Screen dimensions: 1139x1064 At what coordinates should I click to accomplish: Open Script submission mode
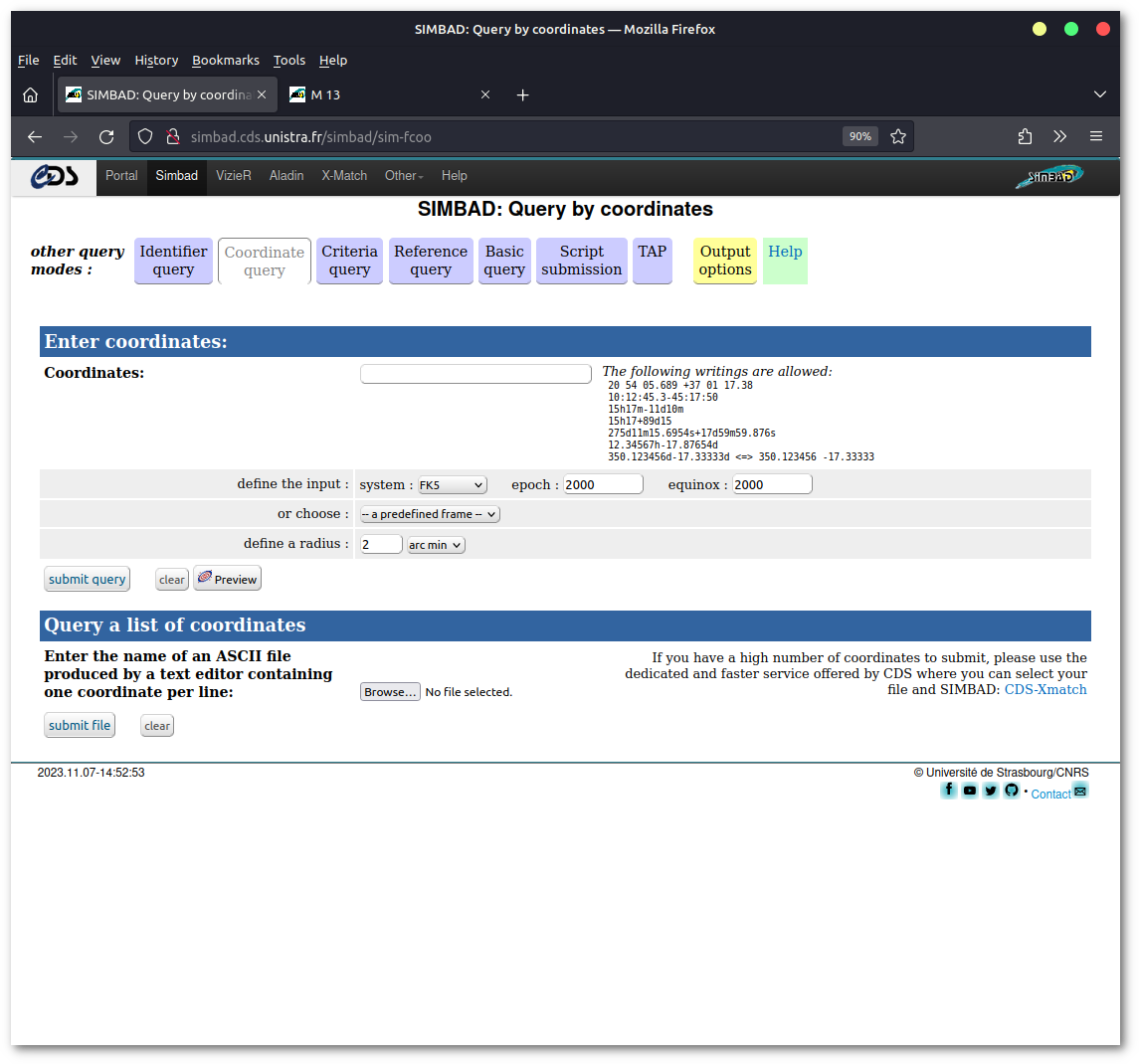582,261
